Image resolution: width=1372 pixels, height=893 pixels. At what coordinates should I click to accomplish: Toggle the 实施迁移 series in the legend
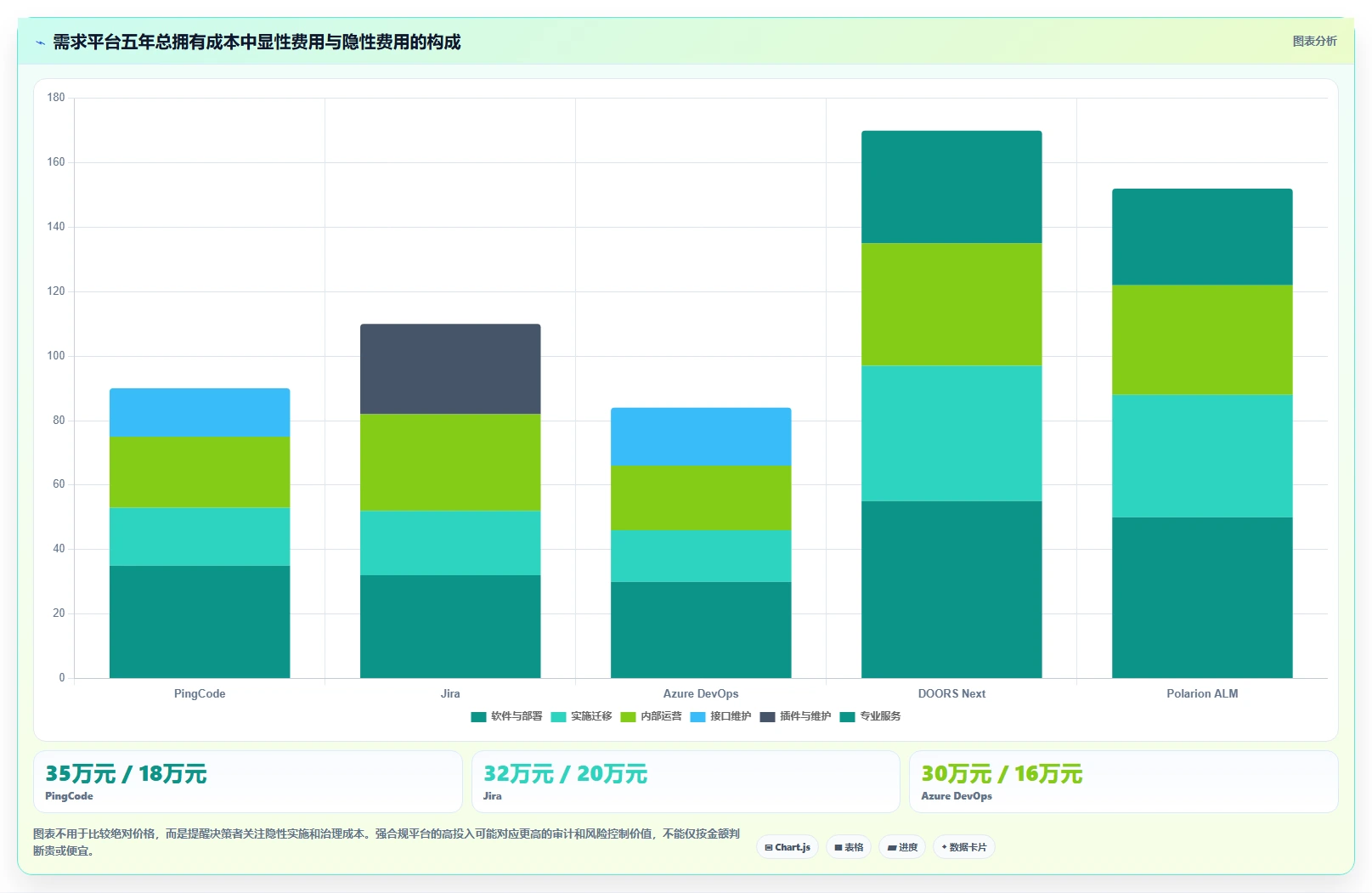tap(581, 716)
